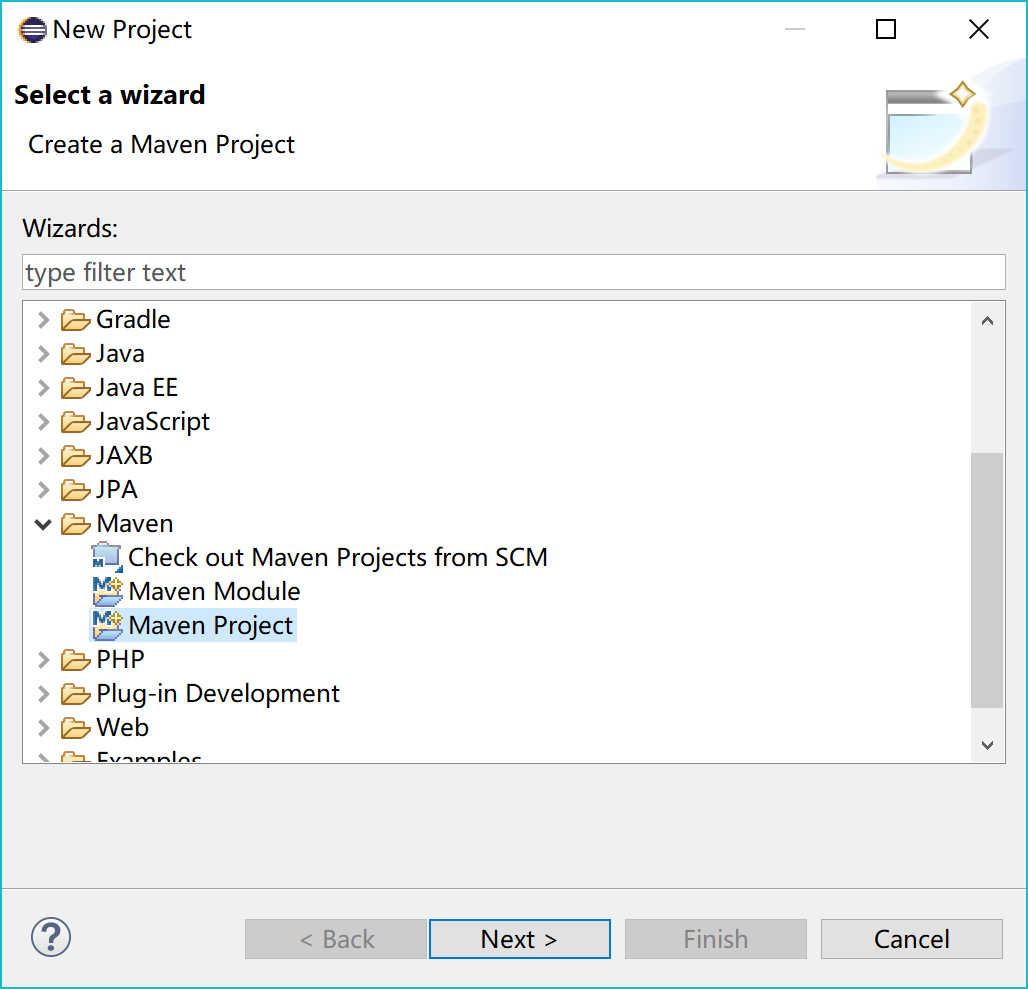Click the Check out Maven Projects SCM icon

(x=107, y=557)
